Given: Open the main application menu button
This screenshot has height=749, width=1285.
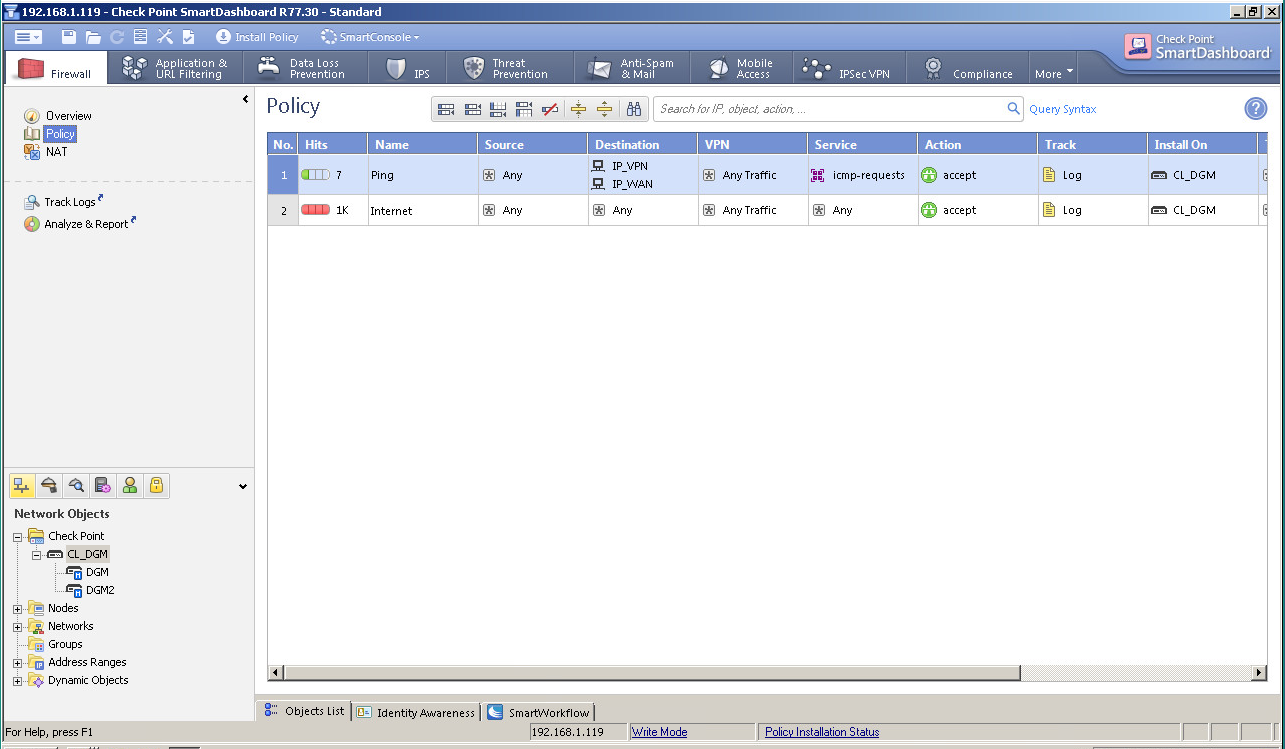Looking at the screenshot, I should 28,37.
